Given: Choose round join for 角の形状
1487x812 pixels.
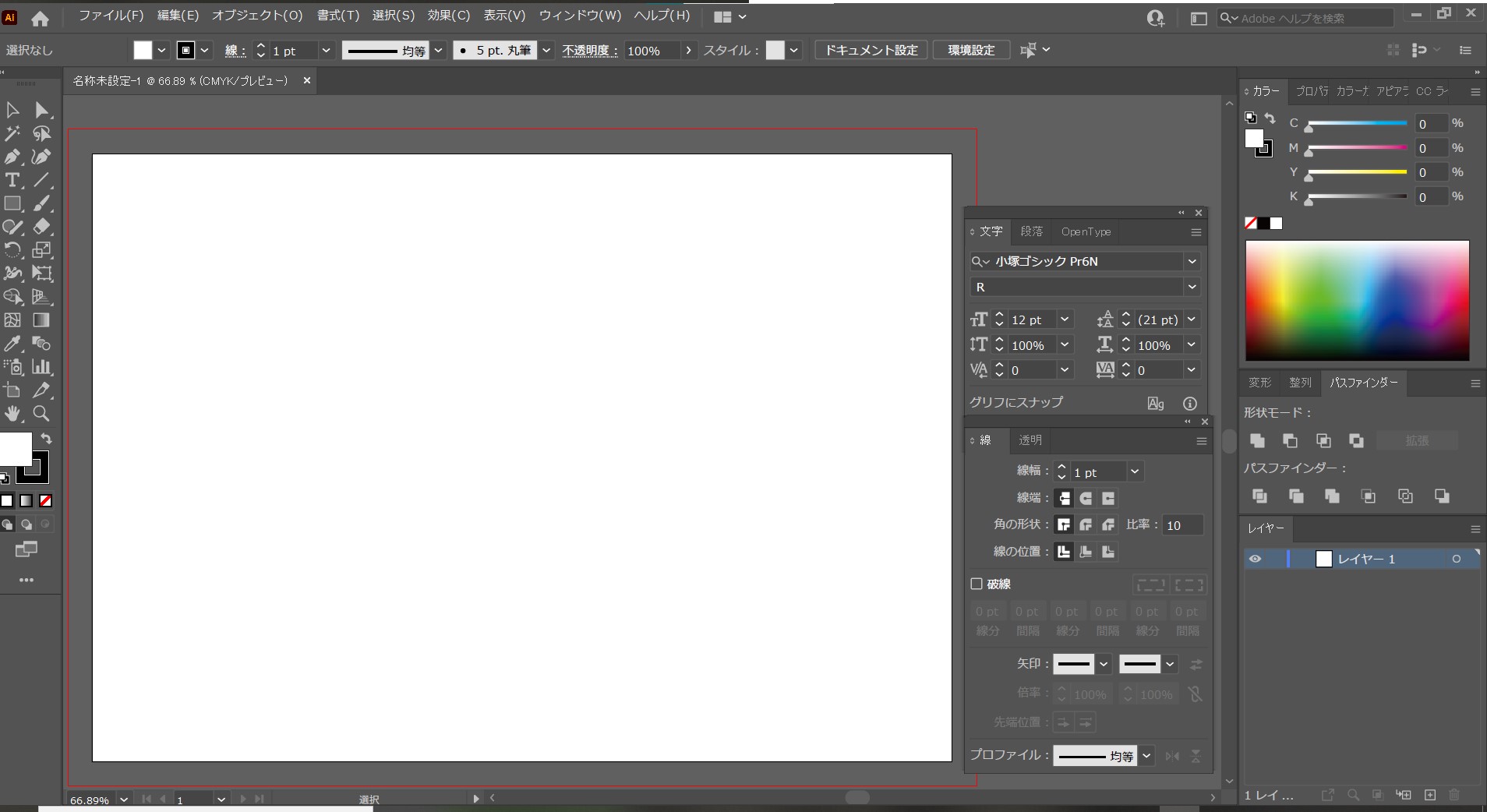Looking at the screenshot, I should point(1086,524).
